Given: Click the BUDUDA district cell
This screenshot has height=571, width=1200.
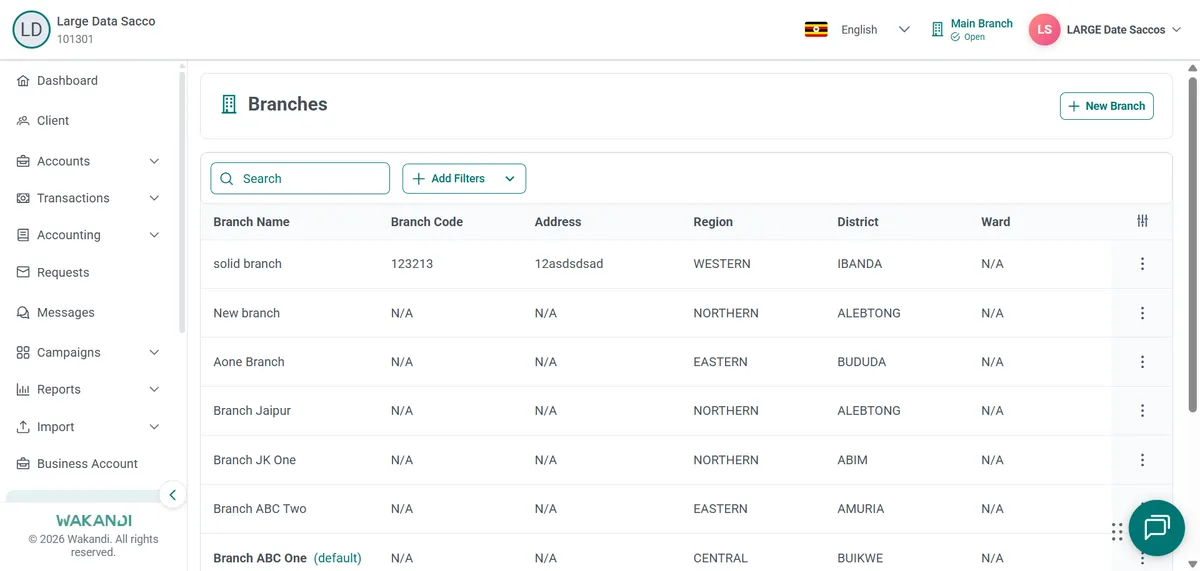Looking at the screenshot, I should [862, 362].
